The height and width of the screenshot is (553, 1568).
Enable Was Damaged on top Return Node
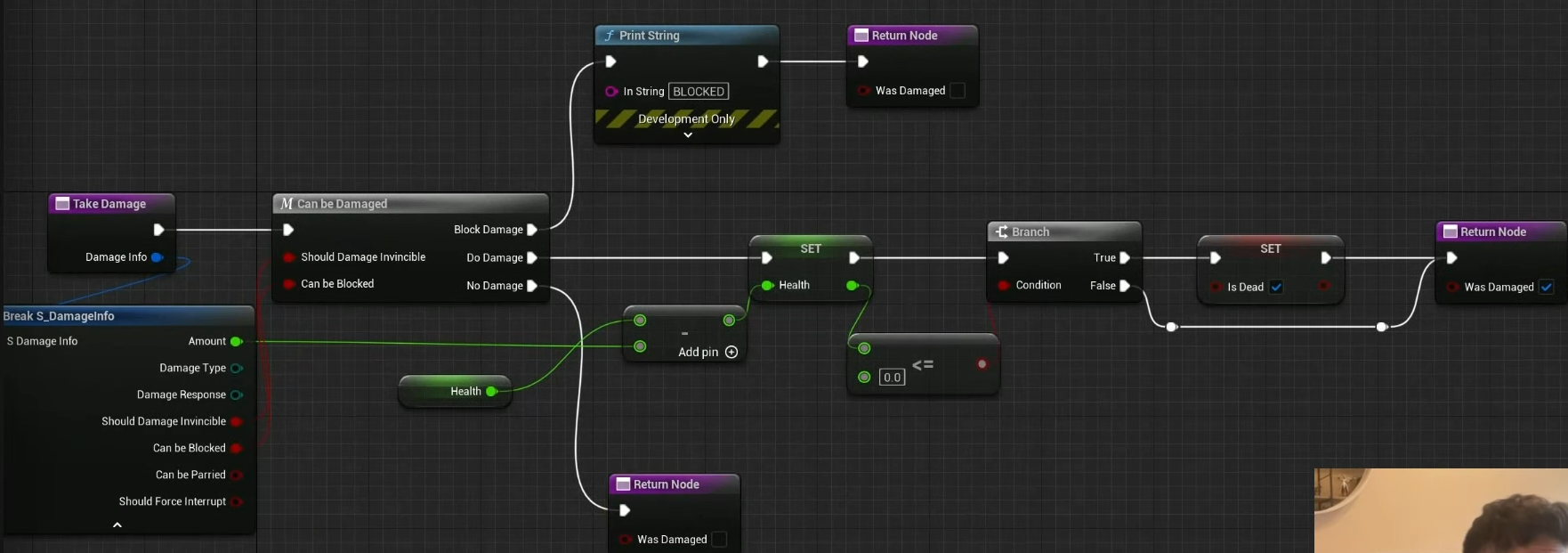click(958, 91)
